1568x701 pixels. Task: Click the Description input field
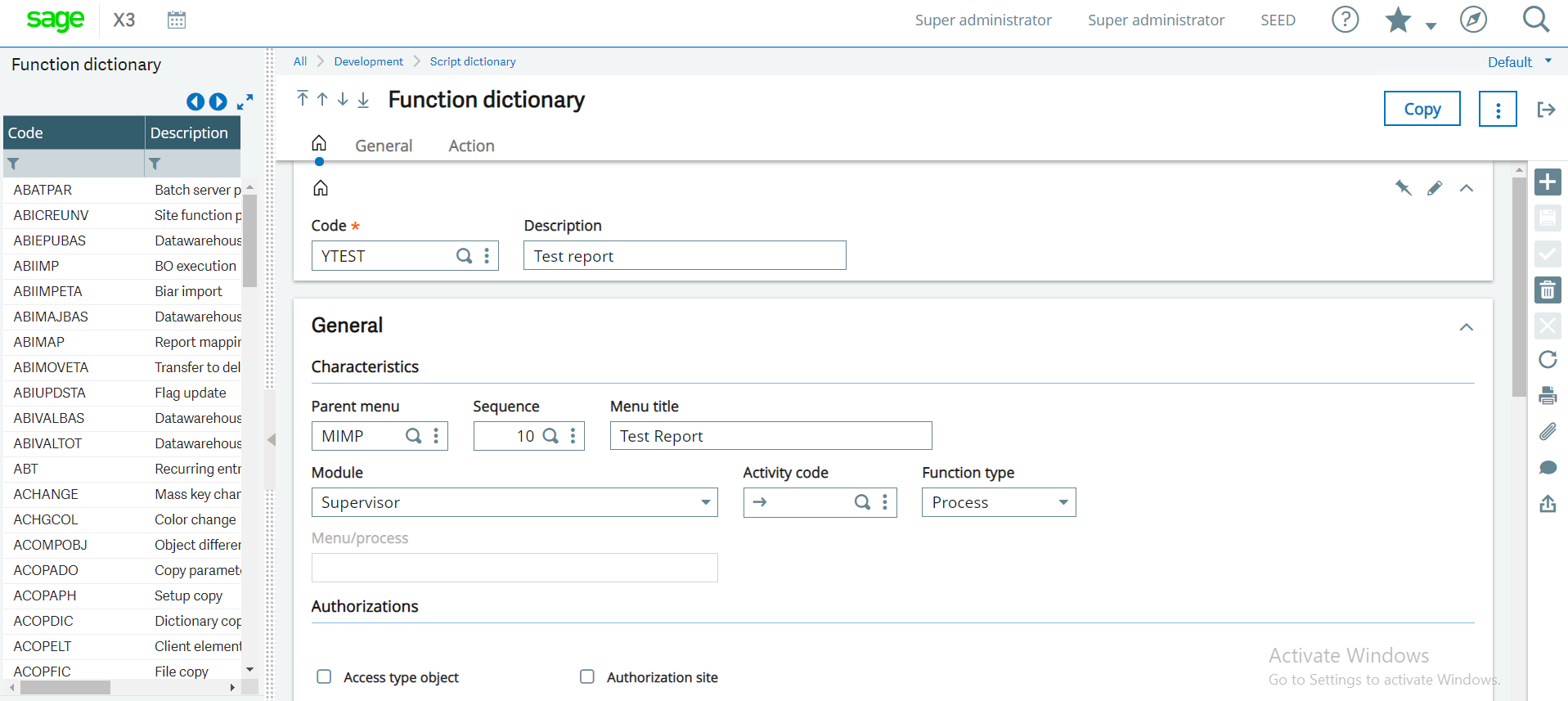click(685, 255)
